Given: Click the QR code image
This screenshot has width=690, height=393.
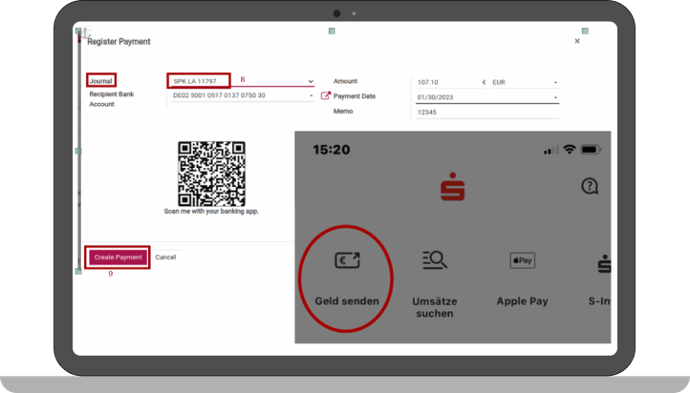Looking at the screenshot, I should tap(212, 174).
